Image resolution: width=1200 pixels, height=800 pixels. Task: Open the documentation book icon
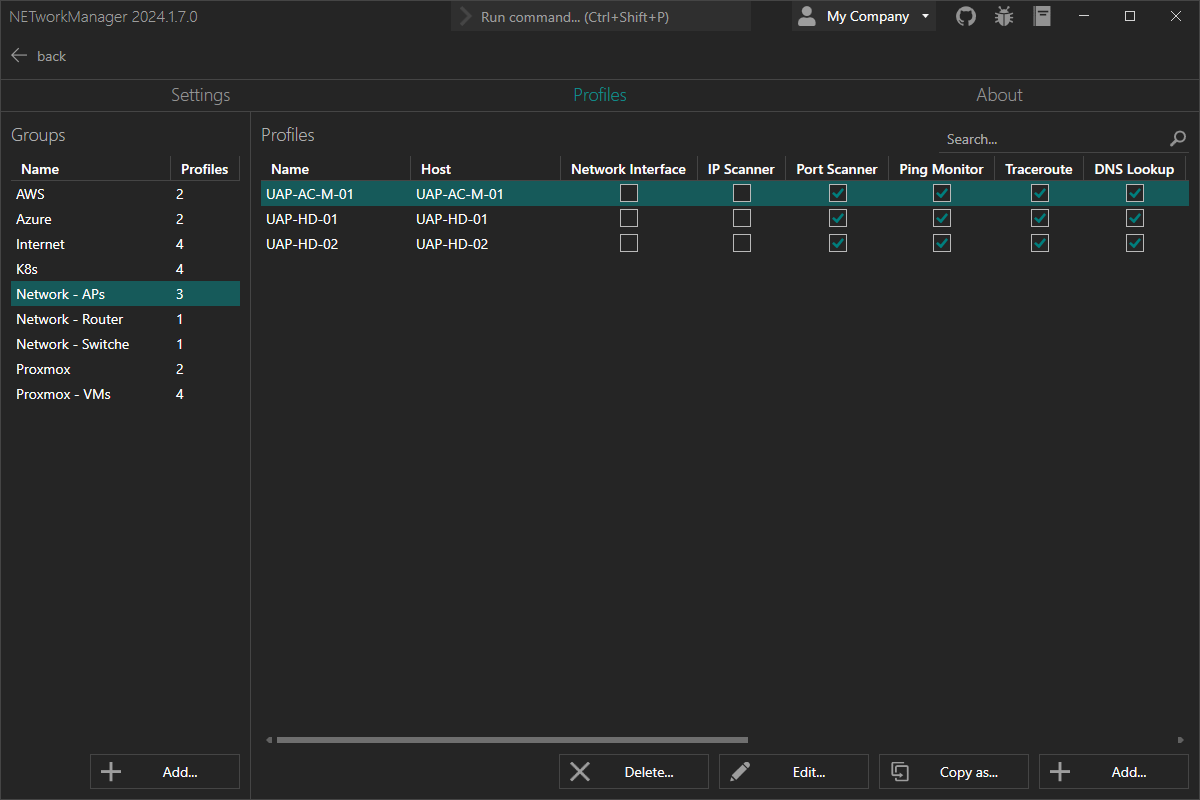(x=1043, y=16)
